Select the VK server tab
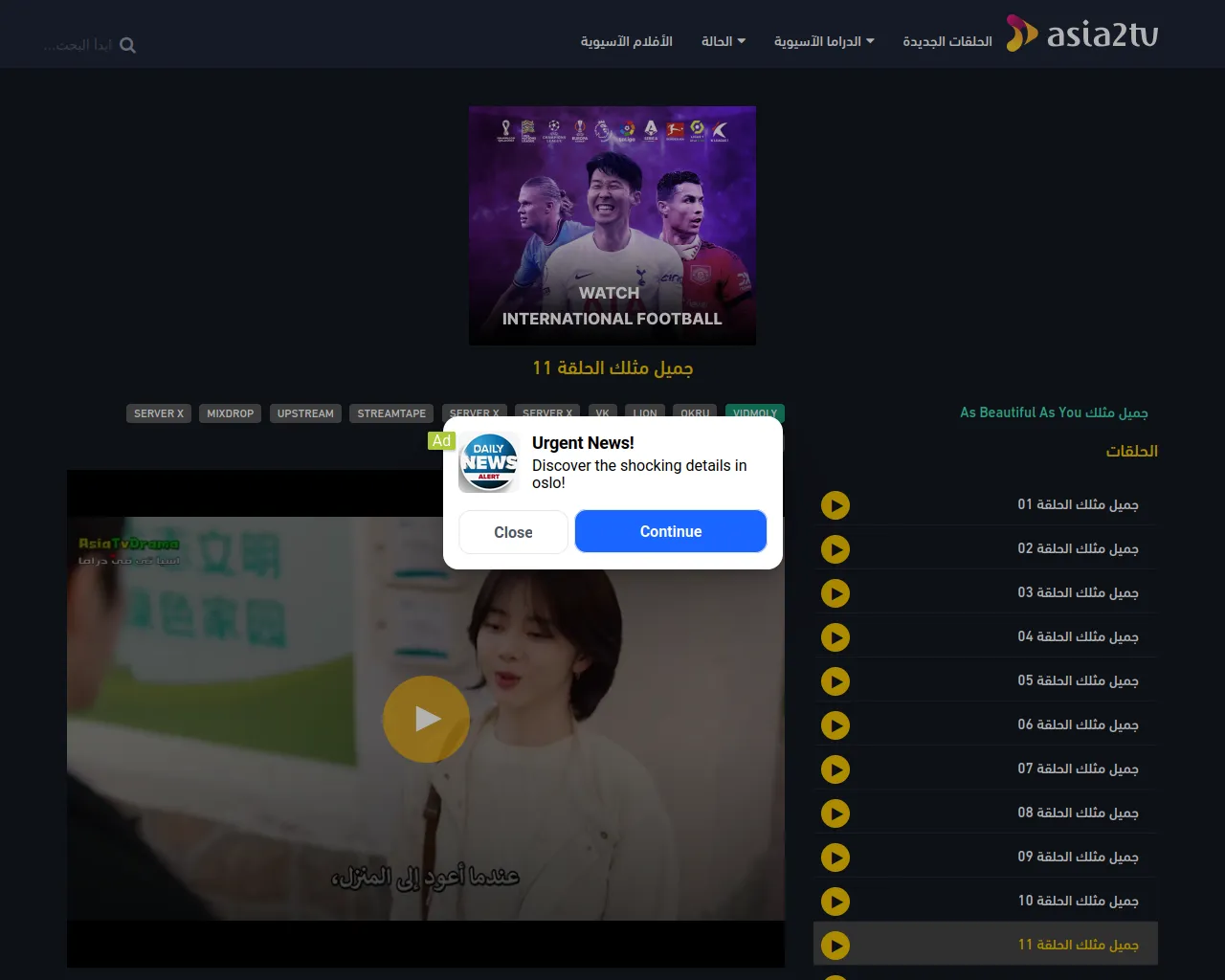This screenshot has height=980, width=1225. [x=602, y=412]
